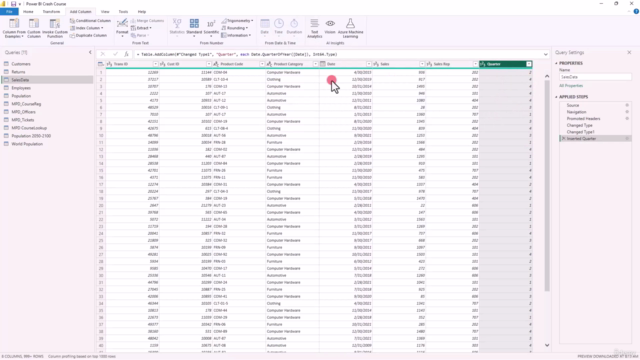Collapse PROPERTIES section
This screenshot has height=360, width=640.
click(556, 63)
